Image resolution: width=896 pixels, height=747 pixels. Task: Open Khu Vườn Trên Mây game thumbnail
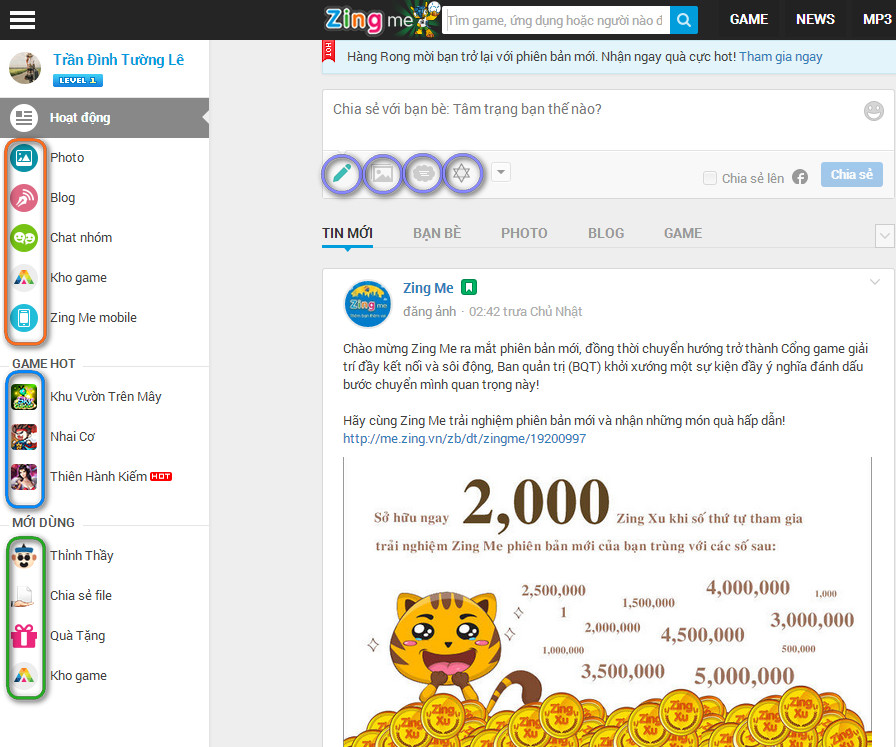24,397
